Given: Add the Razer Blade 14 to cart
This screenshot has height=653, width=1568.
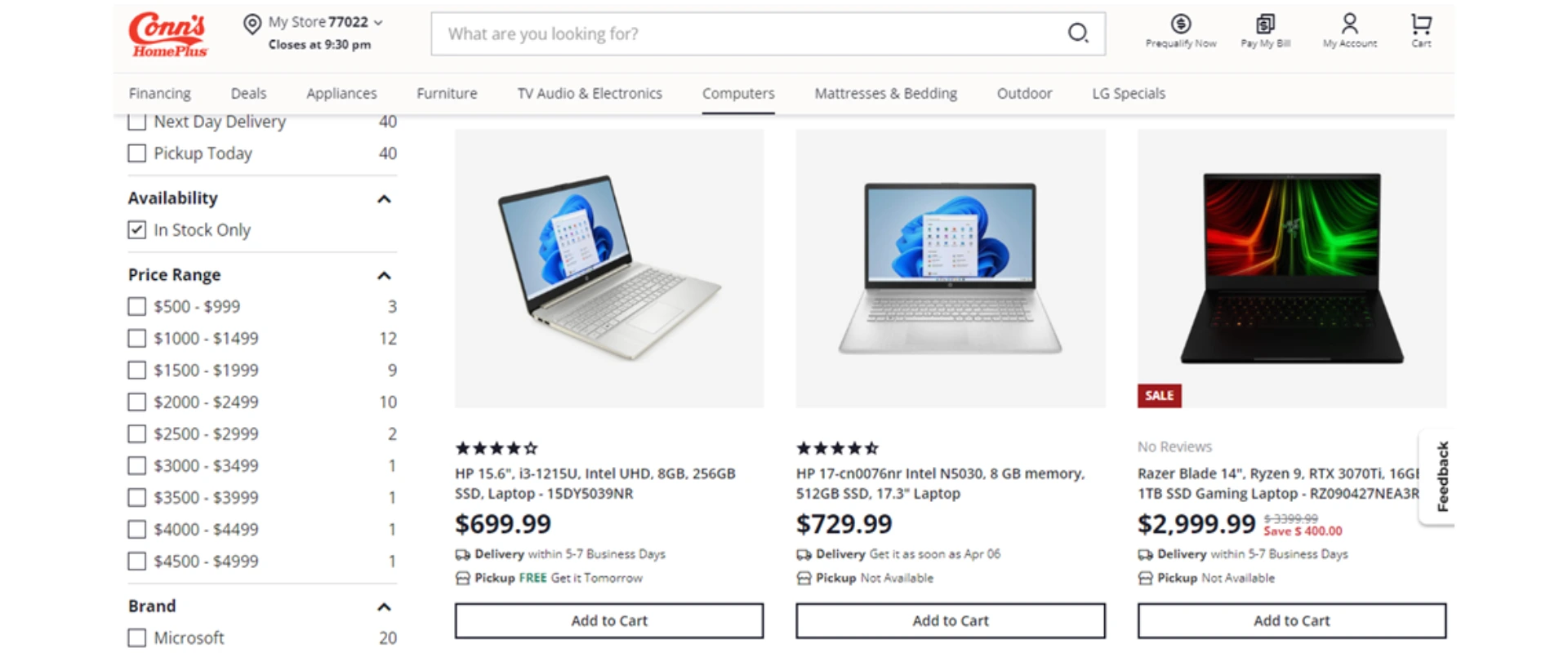Looking at the screenshot, I should click(x=1291, y=620).
